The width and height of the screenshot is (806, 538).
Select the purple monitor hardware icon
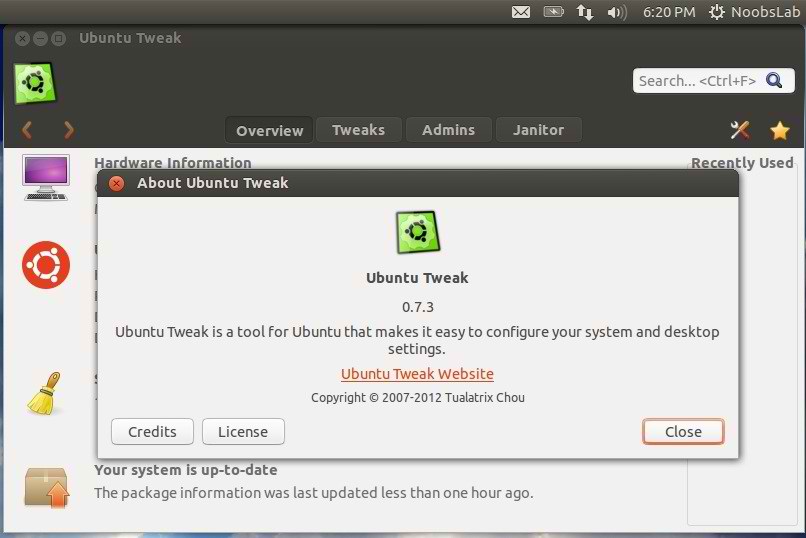coord(46,178)
